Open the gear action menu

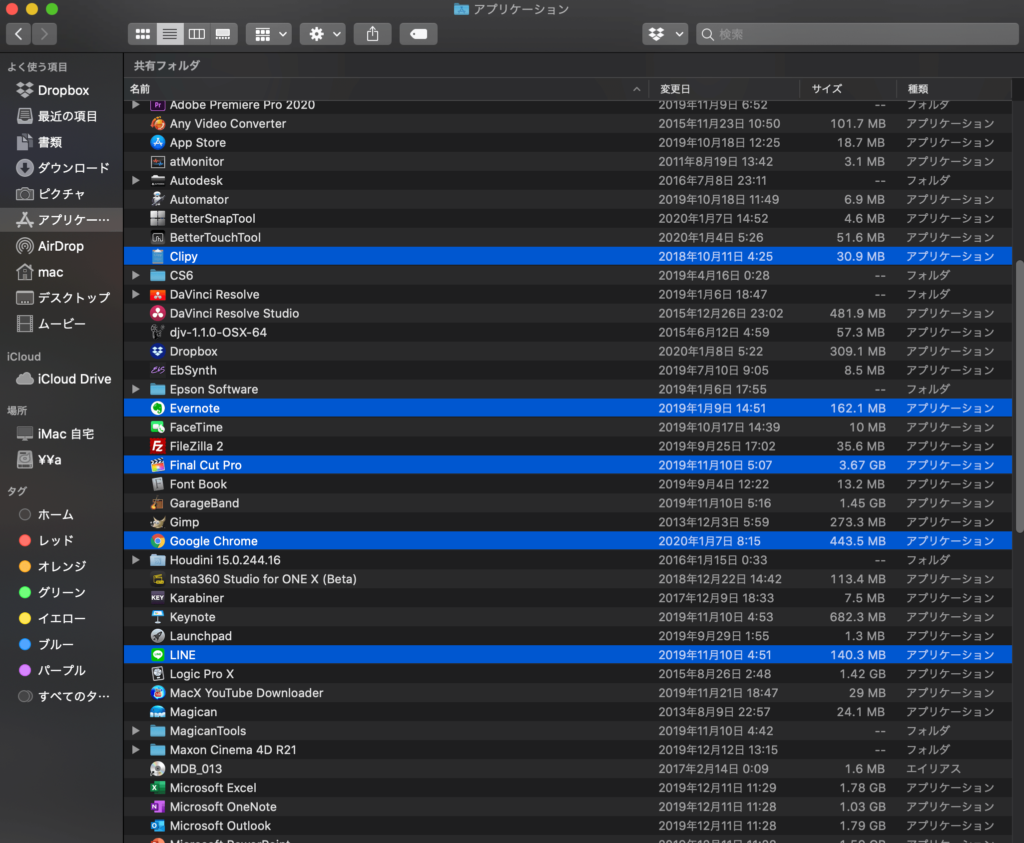click(323, 34)
